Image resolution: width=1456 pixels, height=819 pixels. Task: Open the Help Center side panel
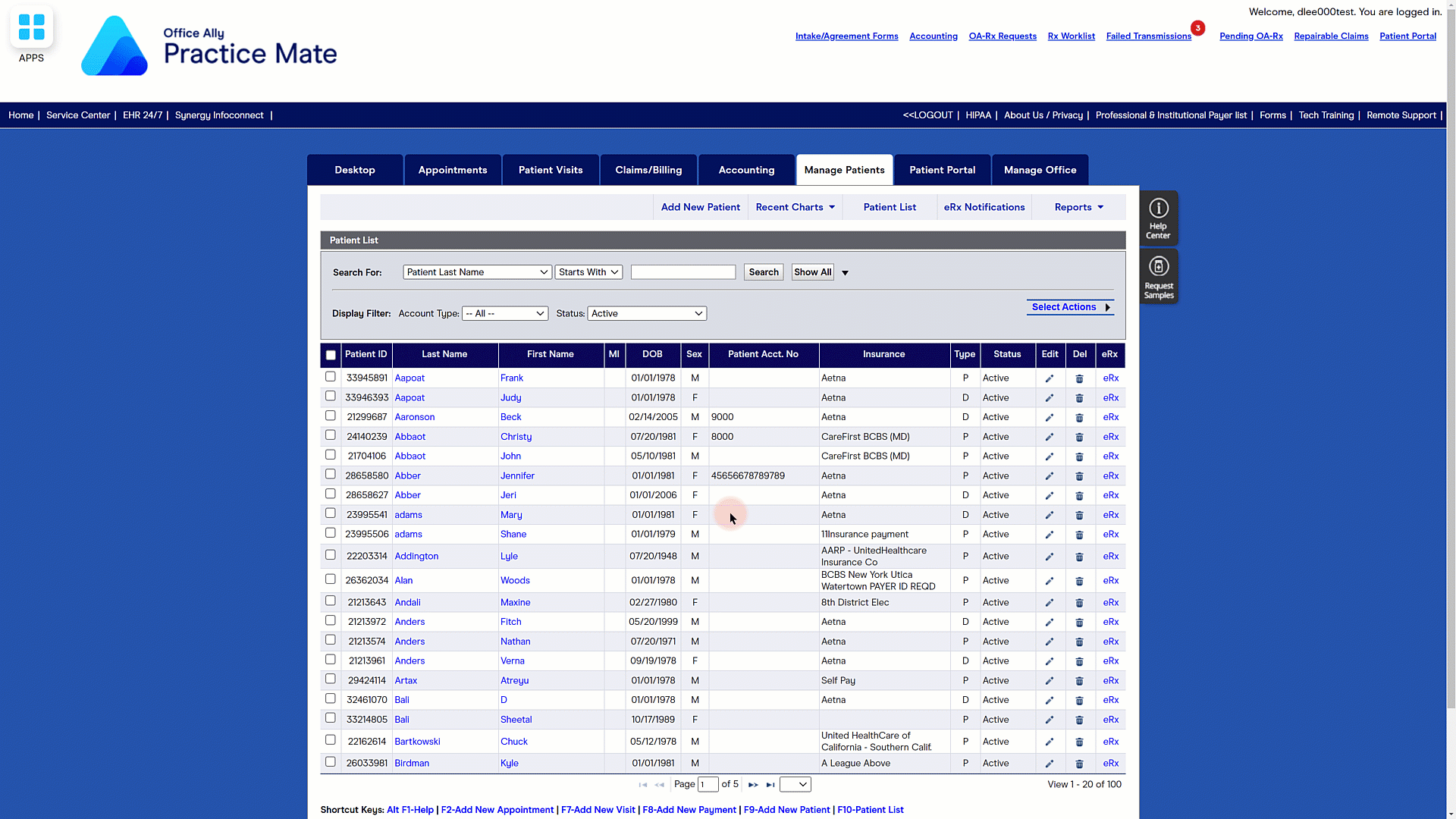pyautogui.click(x=1158, y=218)
